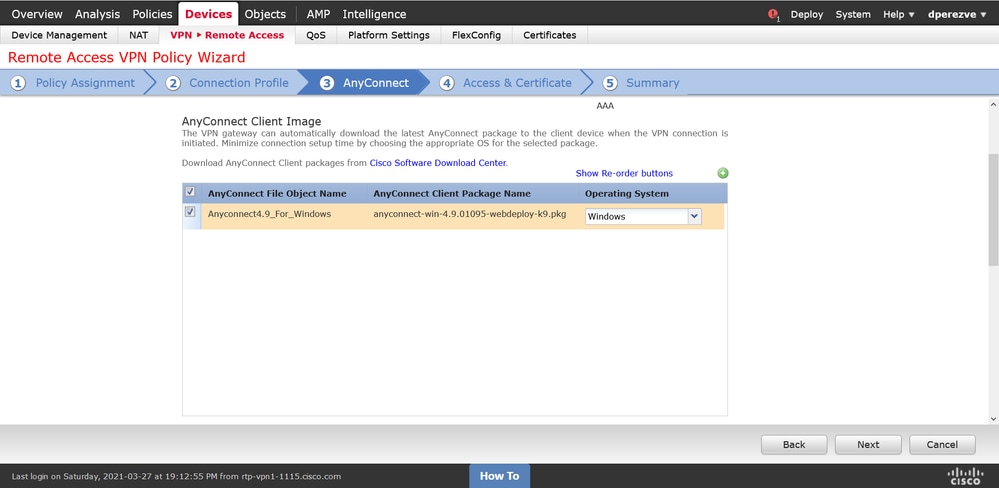Switch to the Device Management tab
Screen dimensions: 999x488
(x=59, y=35)
